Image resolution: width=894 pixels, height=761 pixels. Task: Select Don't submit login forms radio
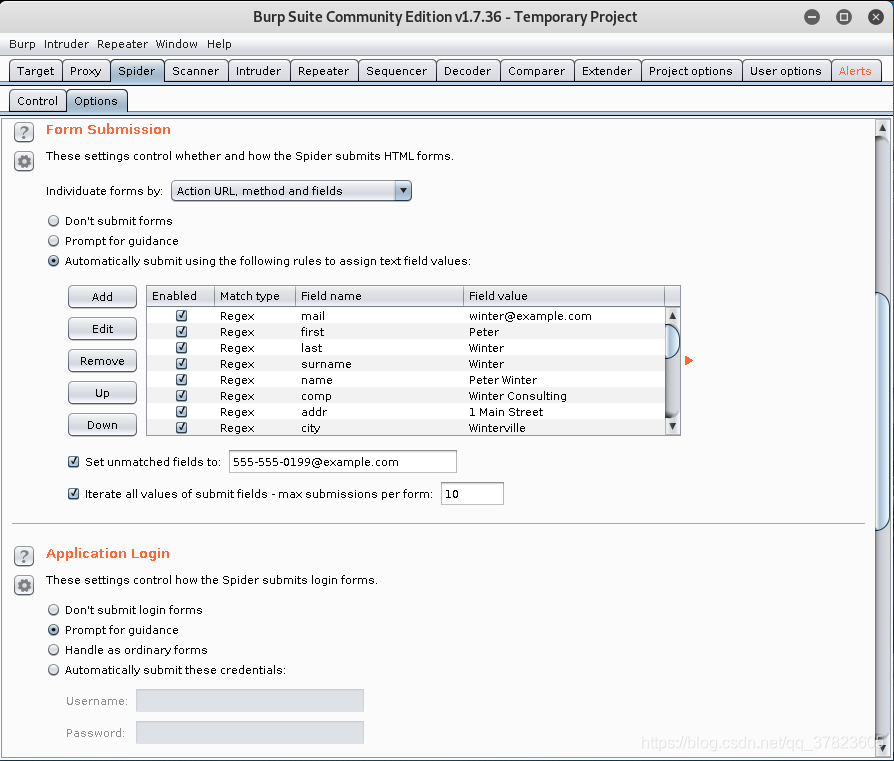pyautogui.click(x=54, y=610)
